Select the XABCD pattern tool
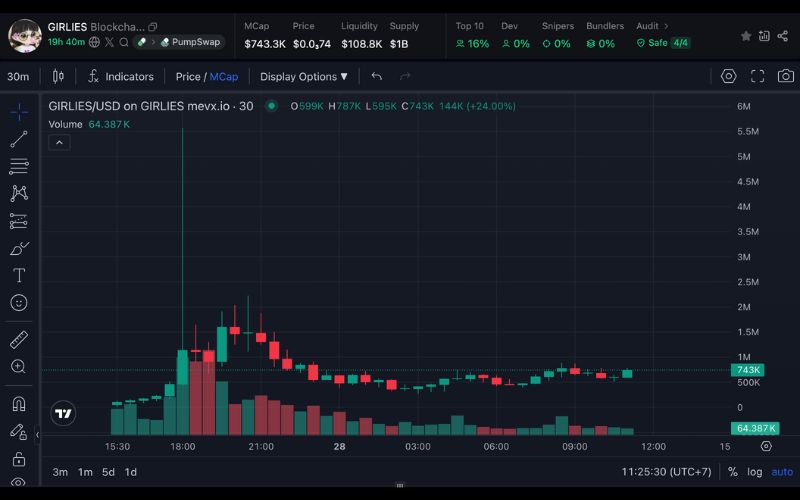 pos(19,193)
